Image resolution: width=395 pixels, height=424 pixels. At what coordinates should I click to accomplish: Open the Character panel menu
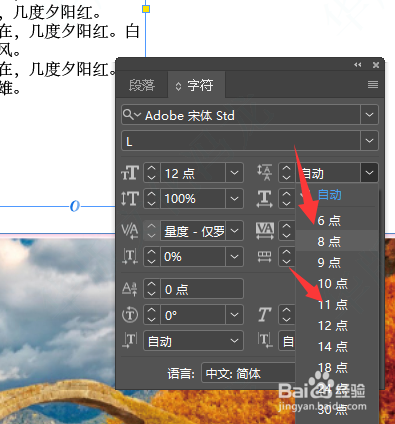coord(373,85)
